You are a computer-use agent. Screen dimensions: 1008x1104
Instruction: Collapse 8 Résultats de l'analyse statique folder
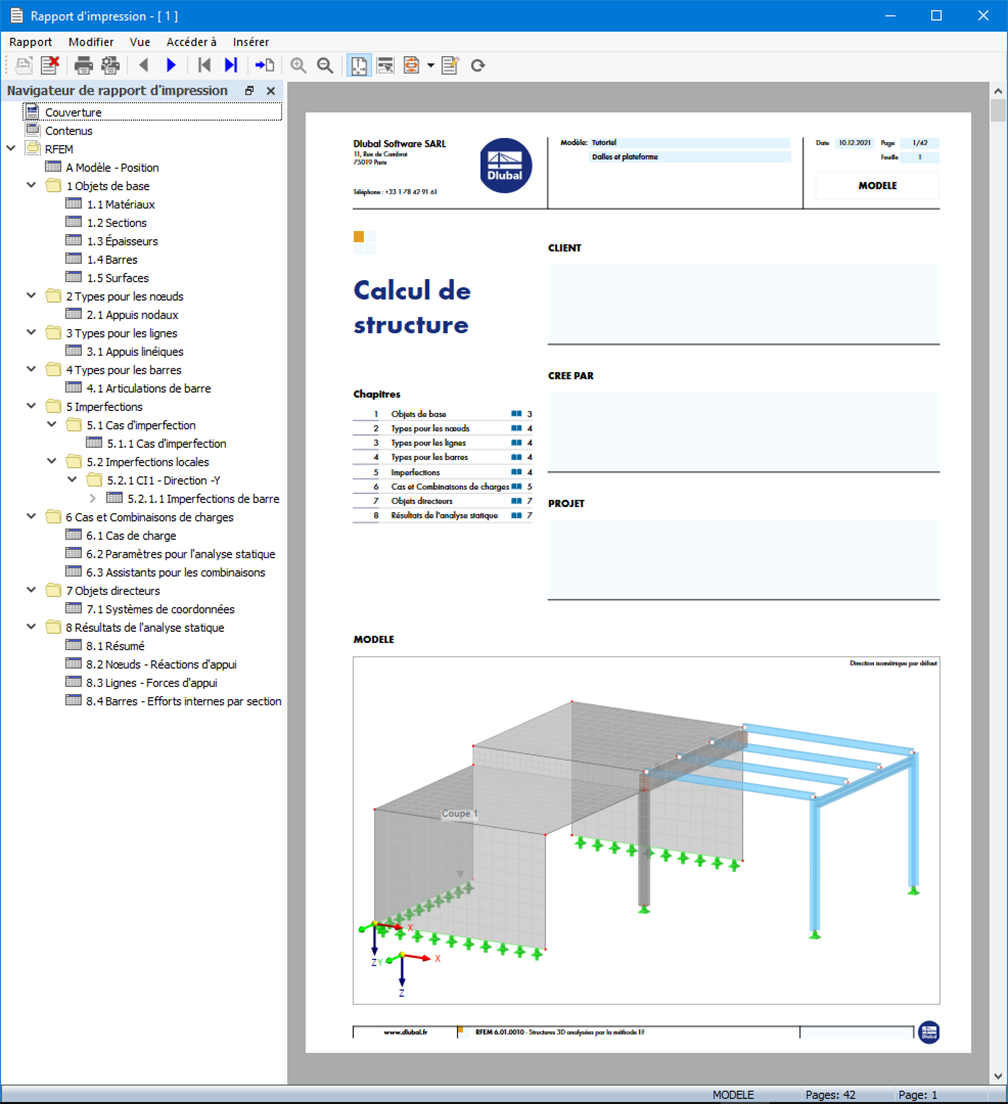(32, 627)
